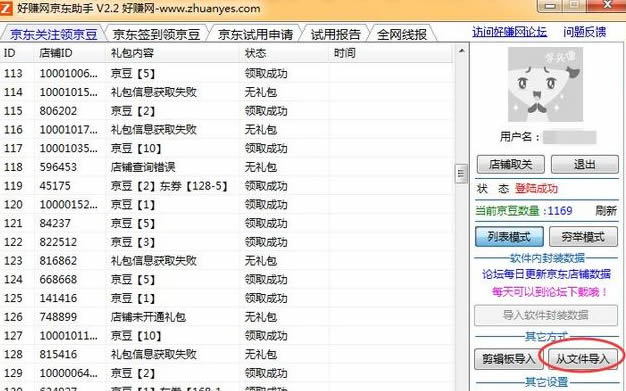The width and height of the screenshot is (626, 391).
Task: Select row with ID 116
Action: pos(227,130)
